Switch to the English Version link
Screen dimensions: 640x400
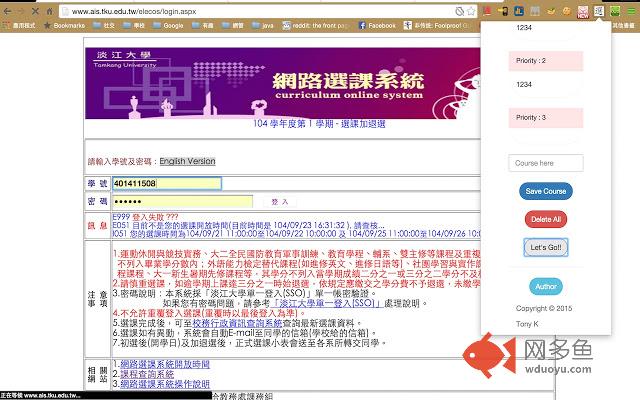pos(187,161)
